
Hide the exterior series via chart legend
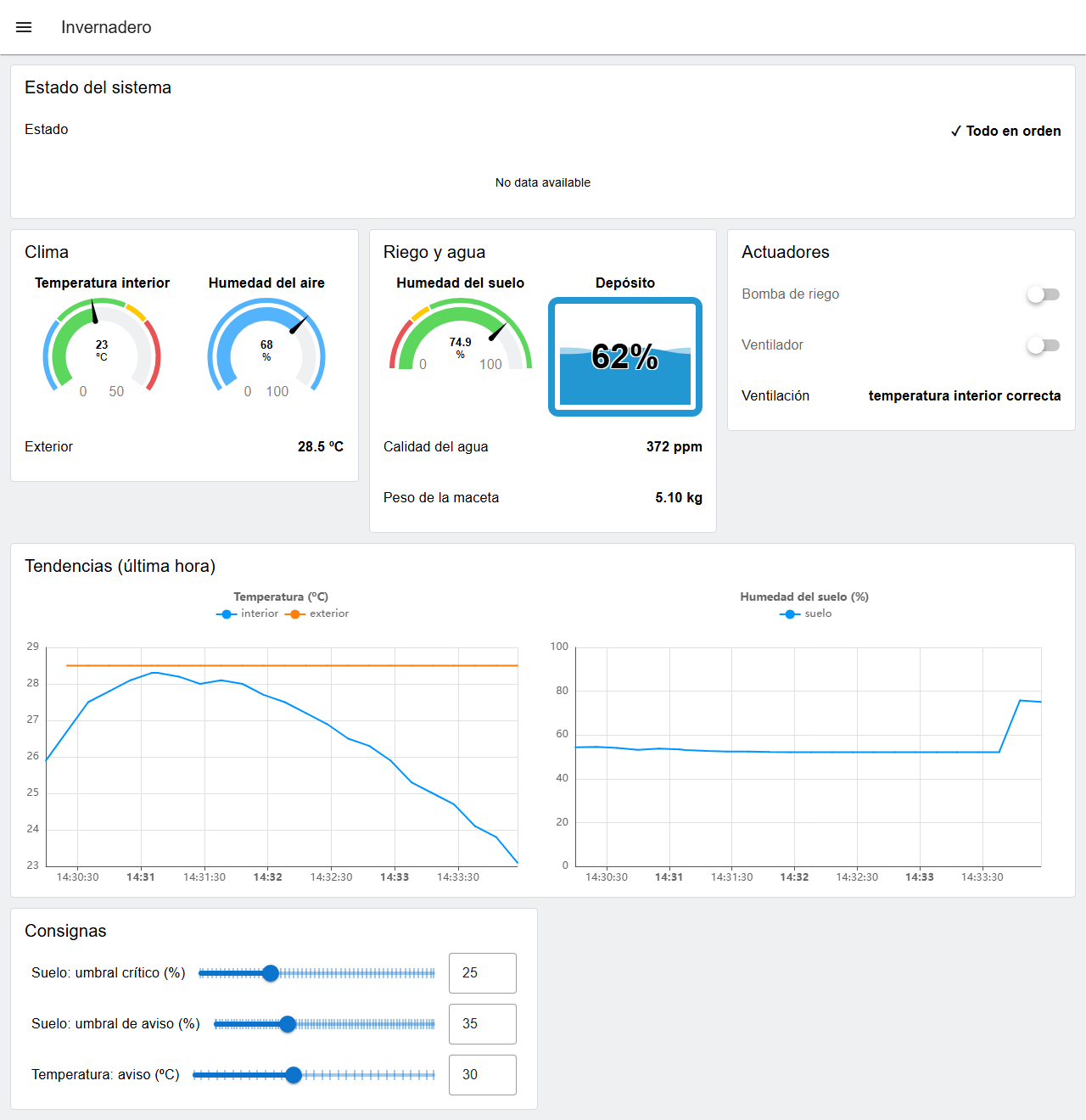pos(317,613)
